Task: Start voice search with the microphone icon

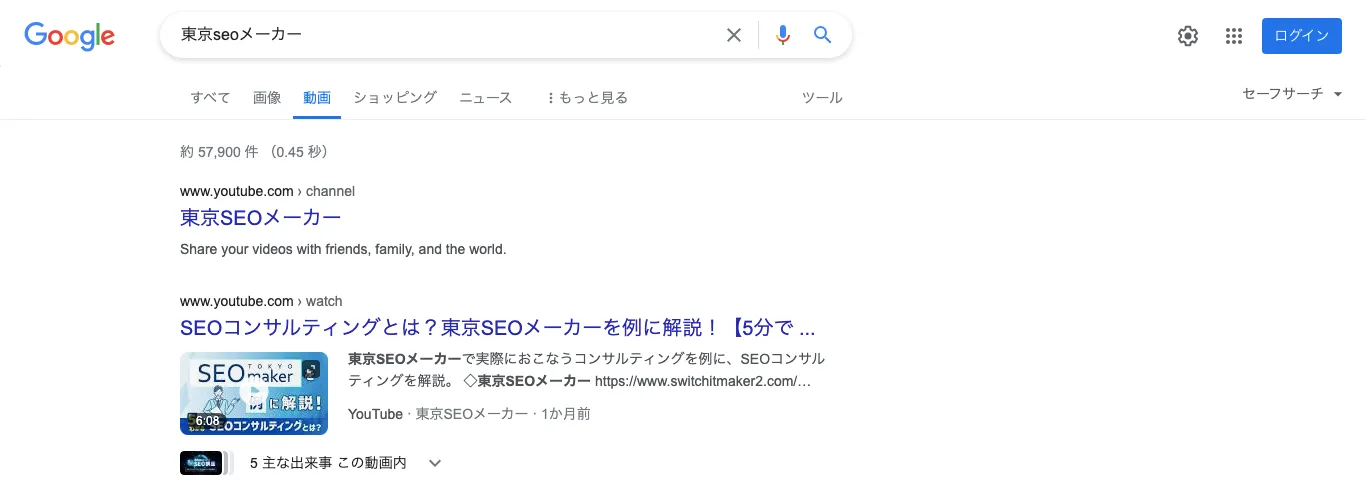Action: tap(782, 35)
